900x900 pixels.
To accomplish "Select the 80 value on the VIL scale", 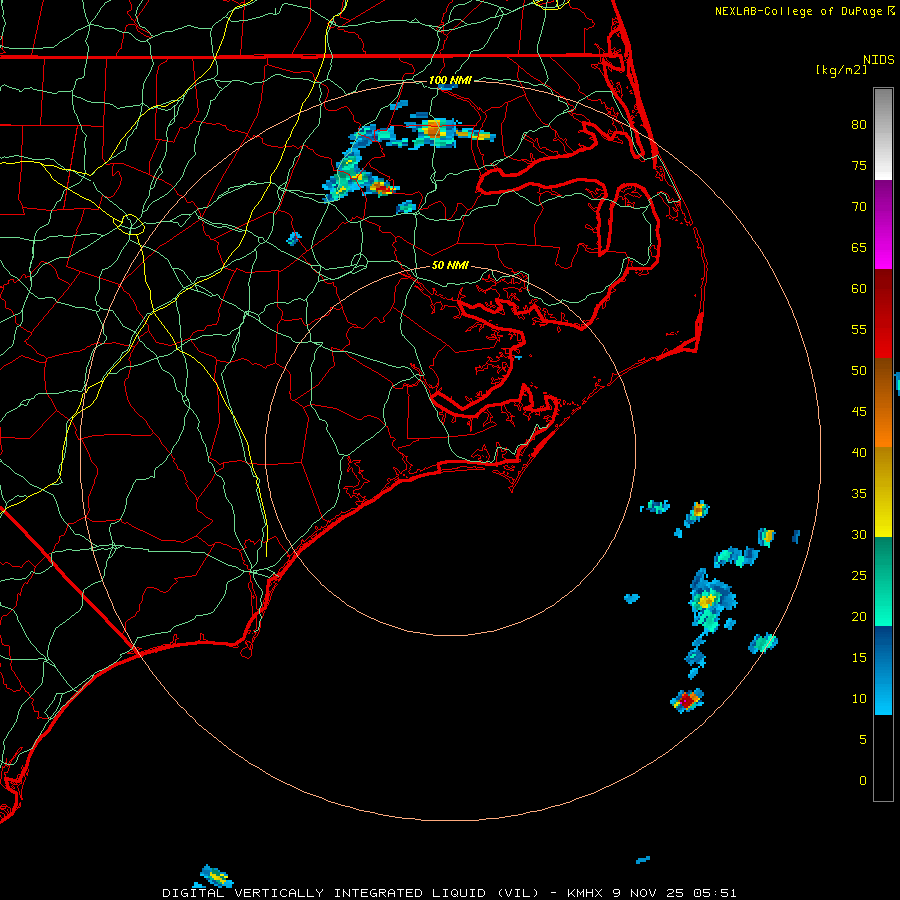I will point(859,125).
